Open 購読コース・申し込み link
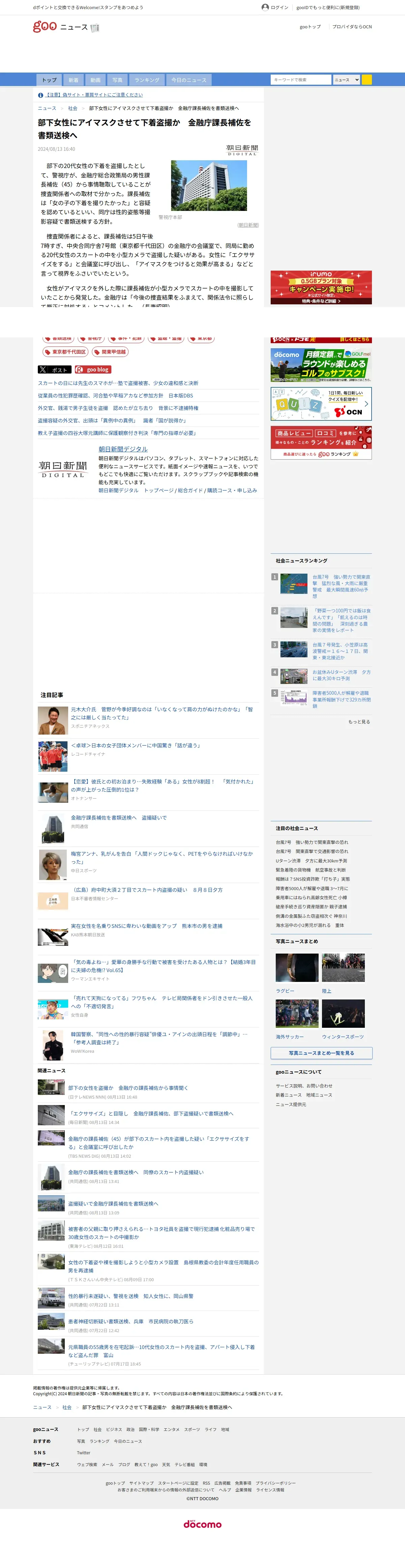Screen dimensions: 405x1568 click(232, 490)
